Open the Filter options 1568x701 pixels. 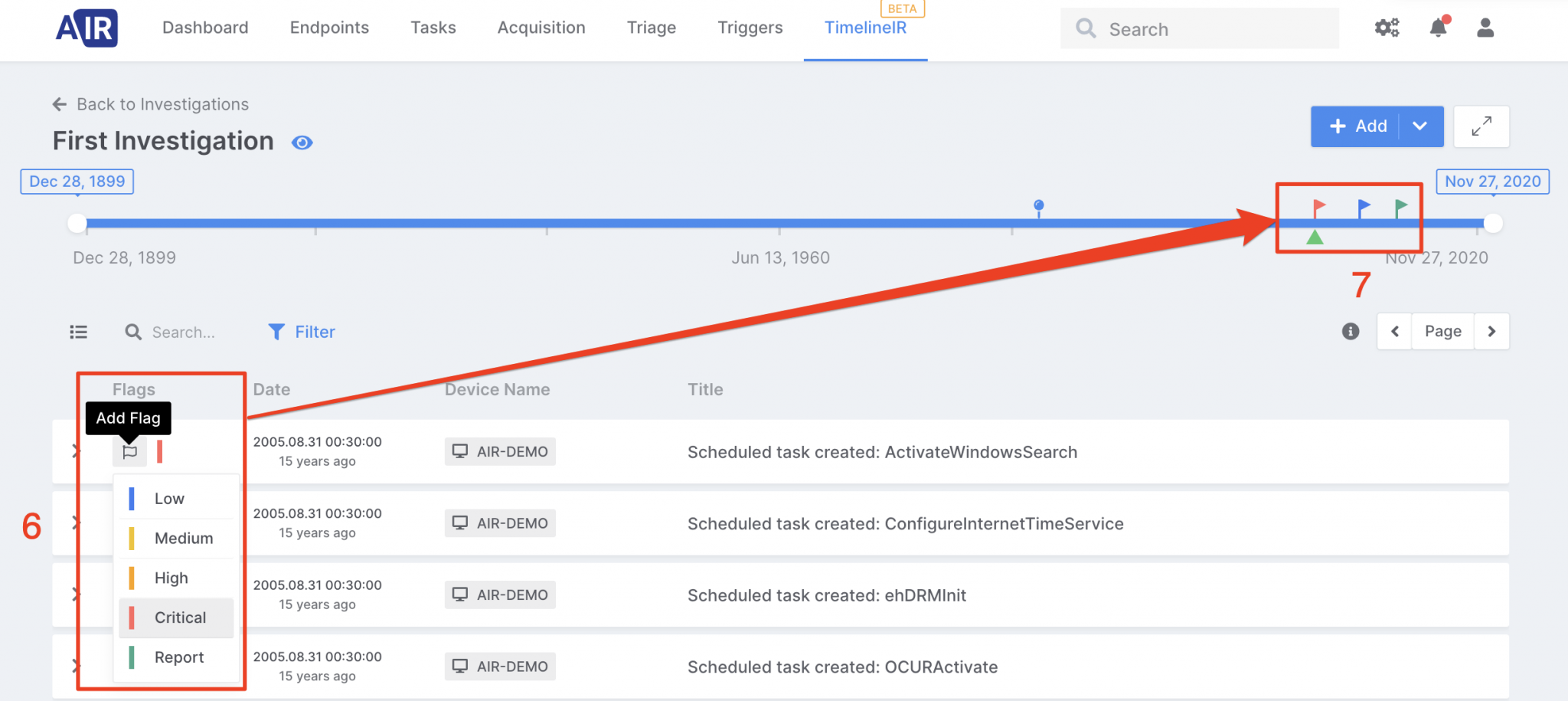(x=302, y=332)
